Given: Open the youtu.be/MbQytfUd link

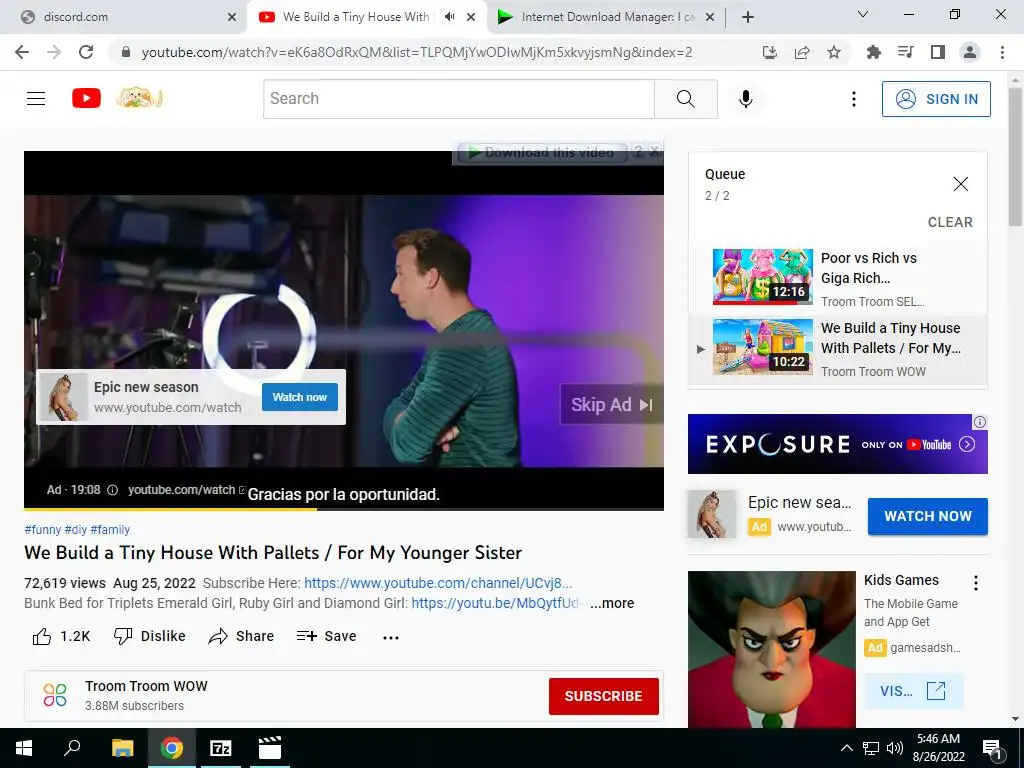Looking at the screenshot, I should [496, 603].
